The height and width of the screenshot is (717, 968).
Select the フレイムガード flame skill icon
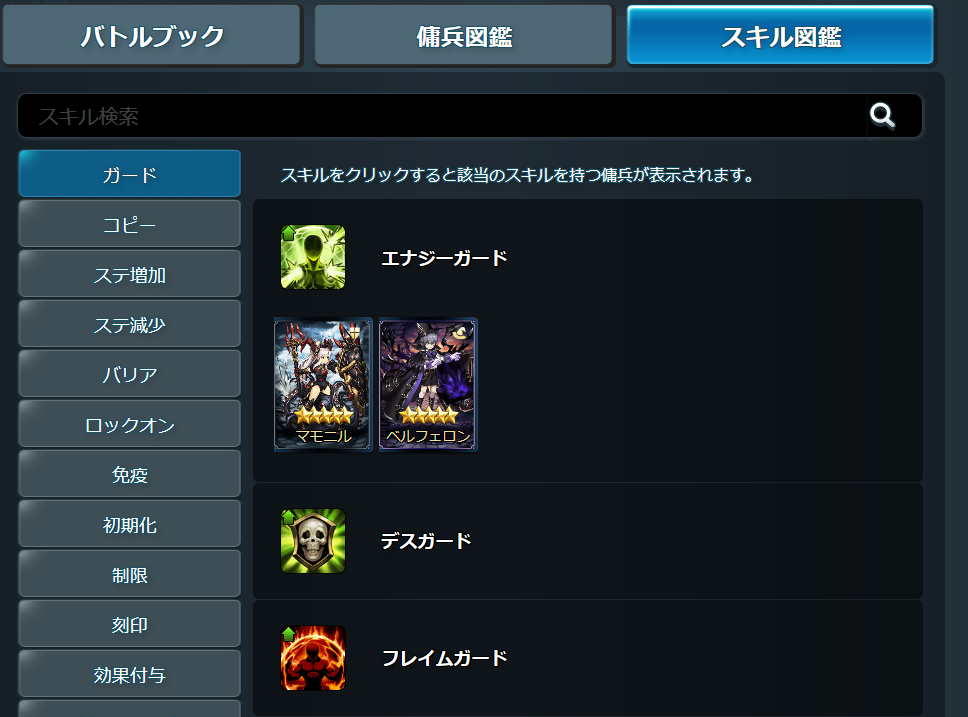pyautogui.click(x=313, y=658)
